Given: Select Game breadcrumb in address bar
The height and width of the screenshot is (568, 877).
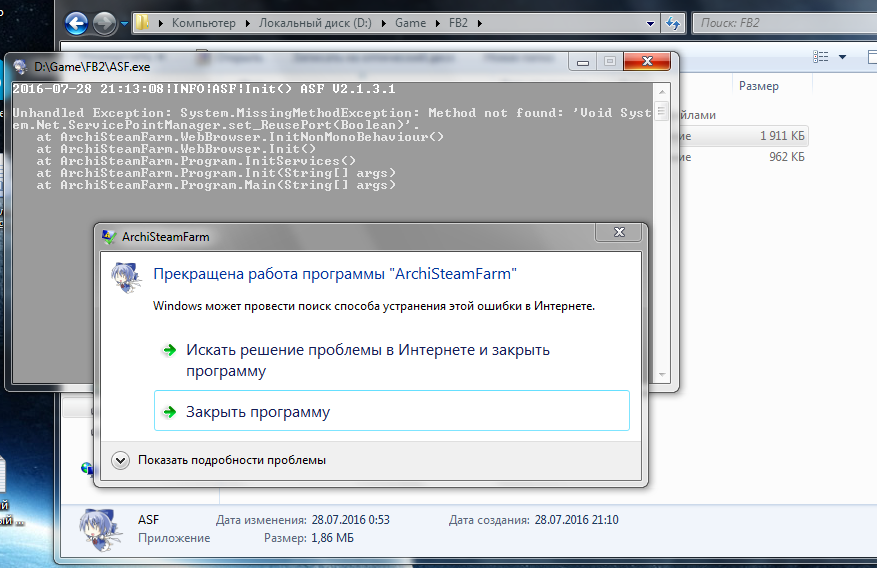Looking at the screenshot, I should coord(410,23).
